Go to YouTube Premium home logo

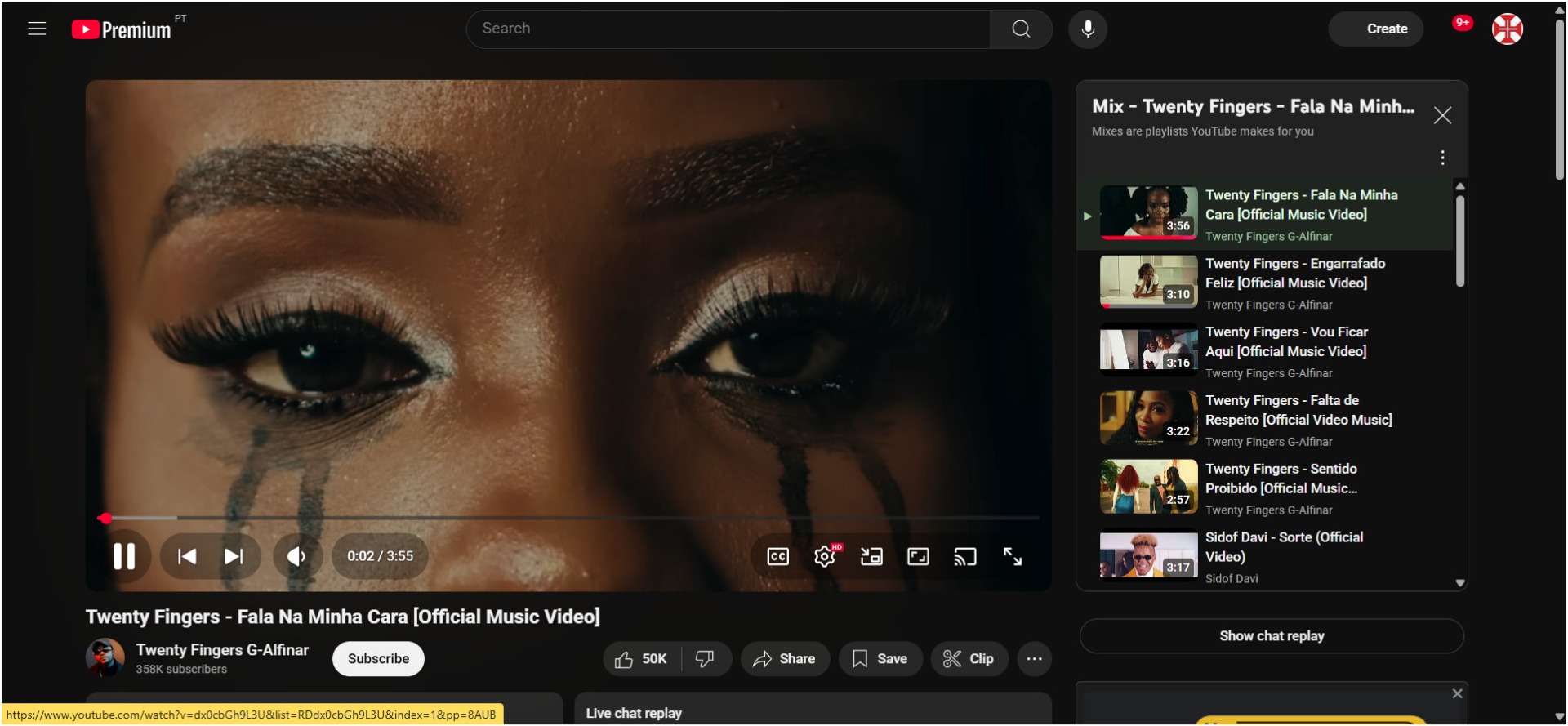(122, 29)
